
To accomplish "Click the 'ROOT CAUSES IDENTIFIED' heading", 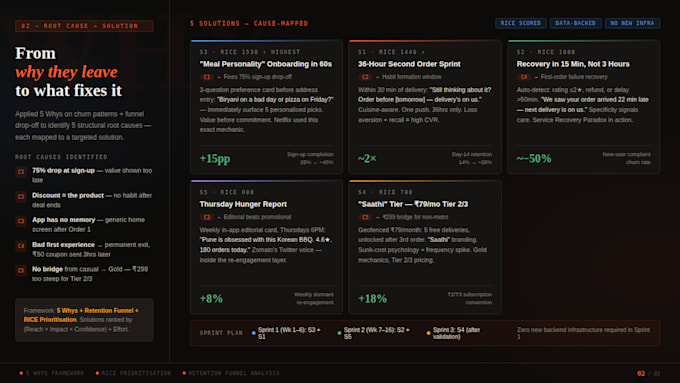I will pyautogui.click(x=61, y=157).
